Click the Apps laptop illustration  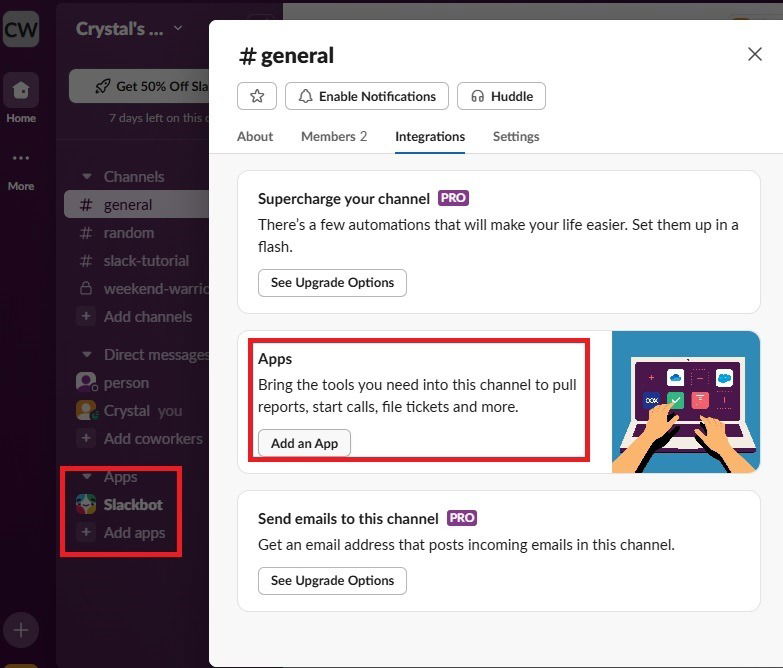686,402
